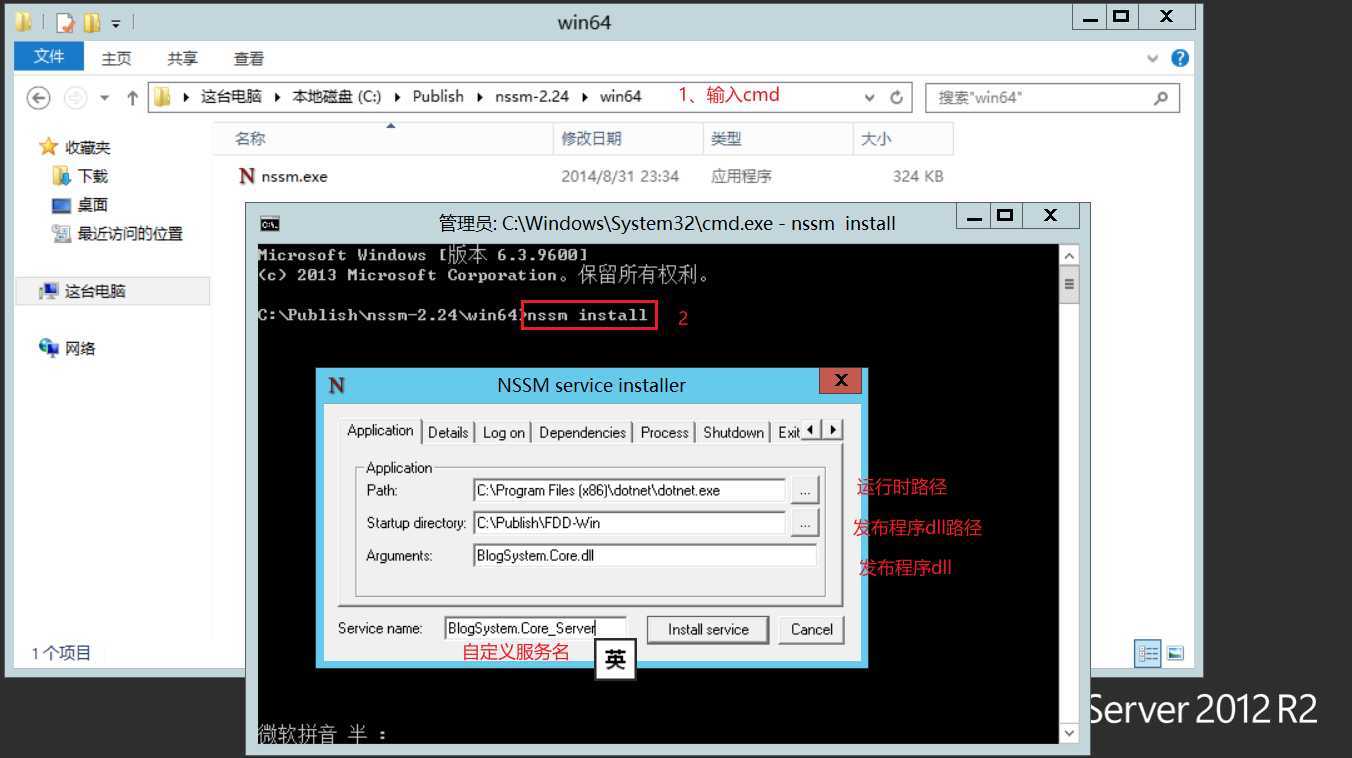Select the Details tab in NSSM
This screenshot has width=1352, height=758.
coord(448,432)
